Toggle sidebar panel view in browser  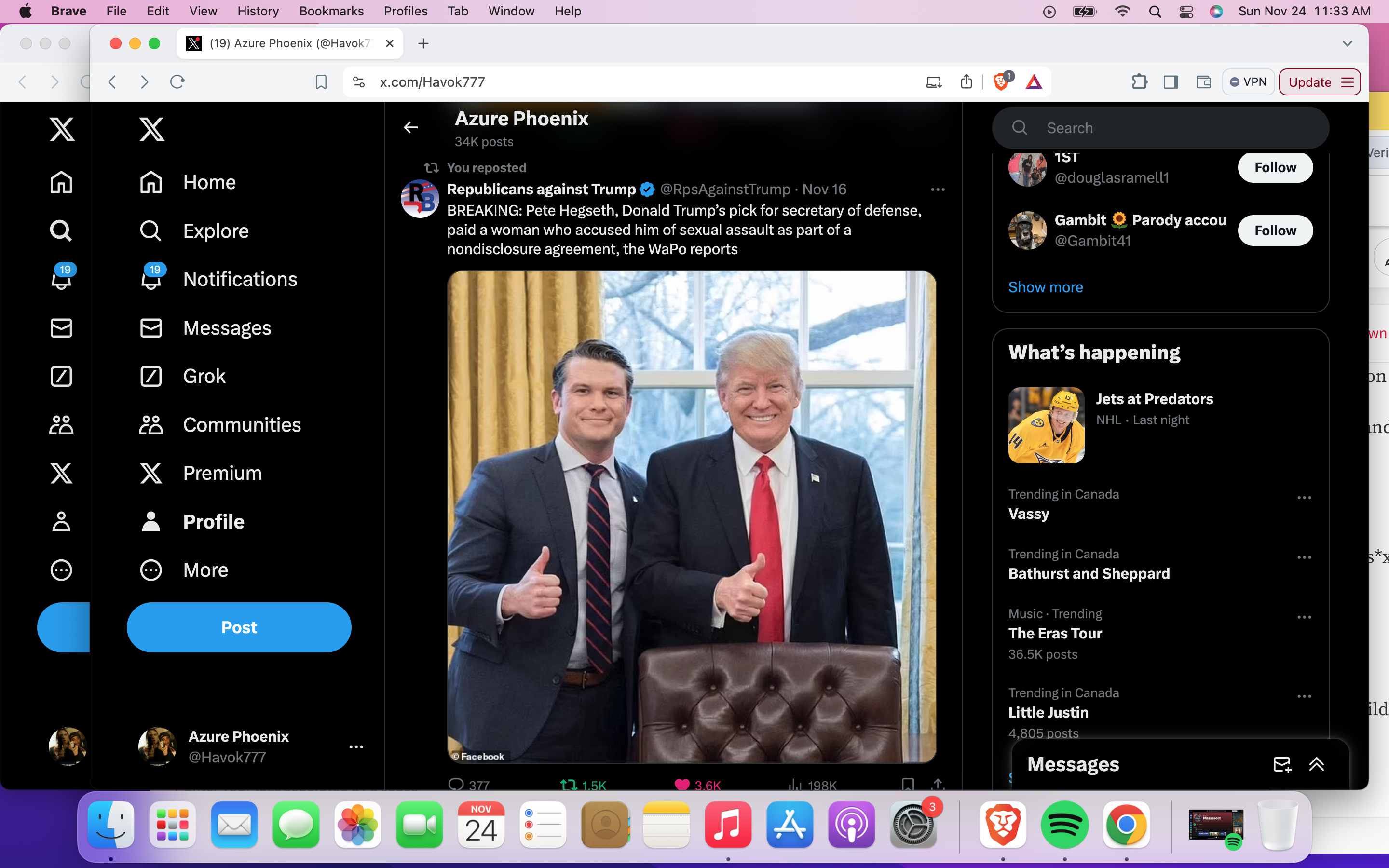[x=1172, y=82]
